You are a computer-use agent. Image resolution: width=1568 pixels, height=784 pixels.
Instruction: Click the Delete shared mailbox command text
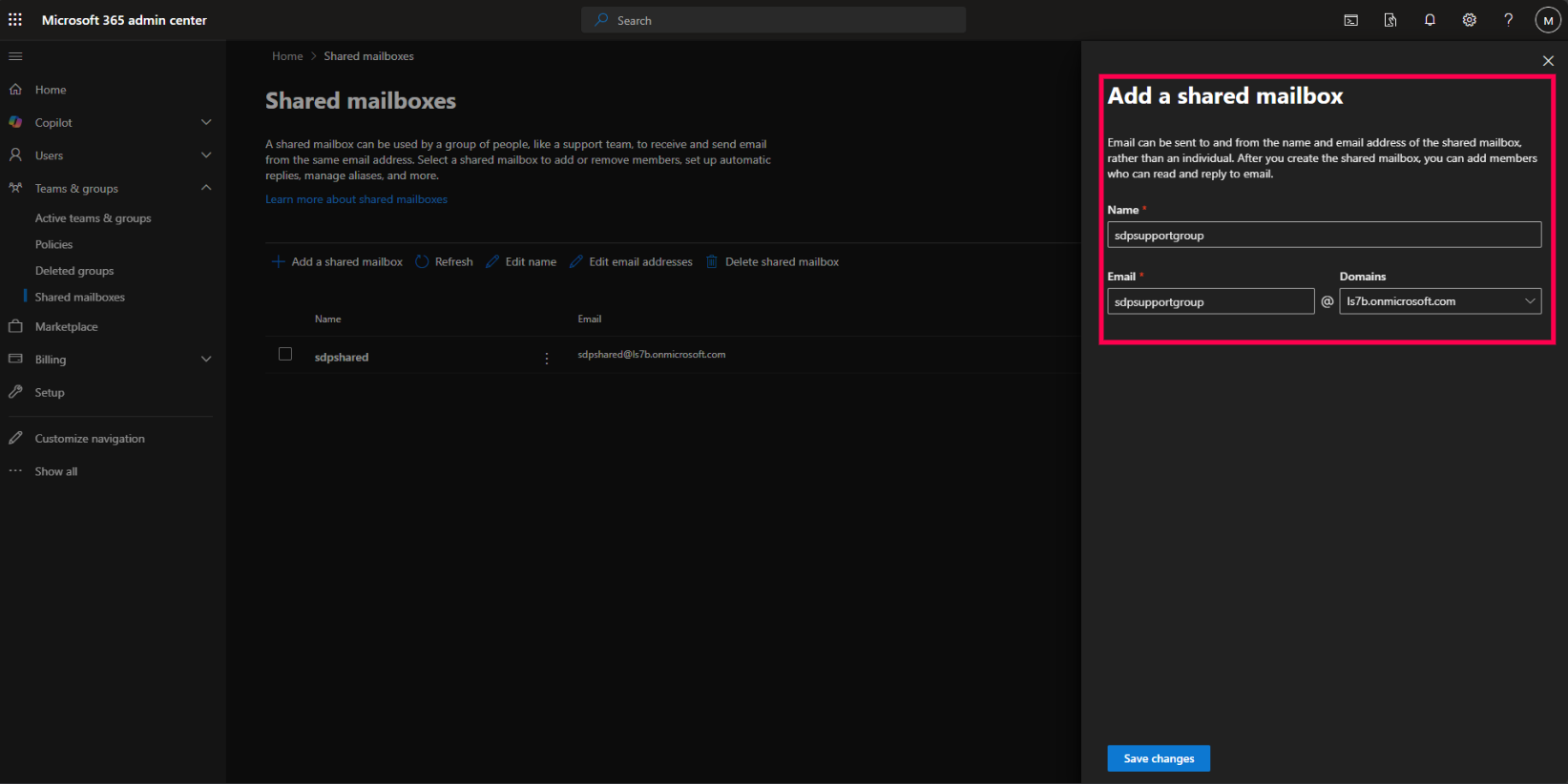click(782, 261)
